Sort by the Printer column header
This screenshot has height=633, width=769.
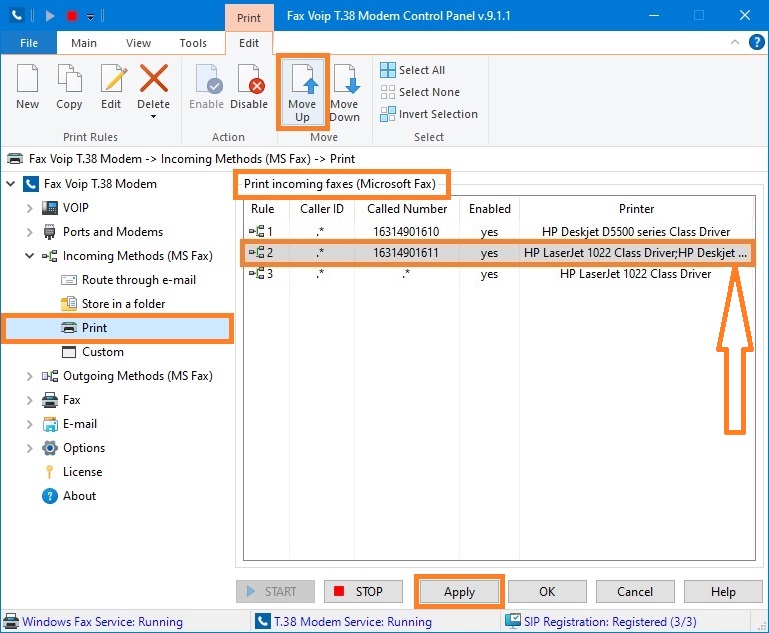(x=637, y=209)
